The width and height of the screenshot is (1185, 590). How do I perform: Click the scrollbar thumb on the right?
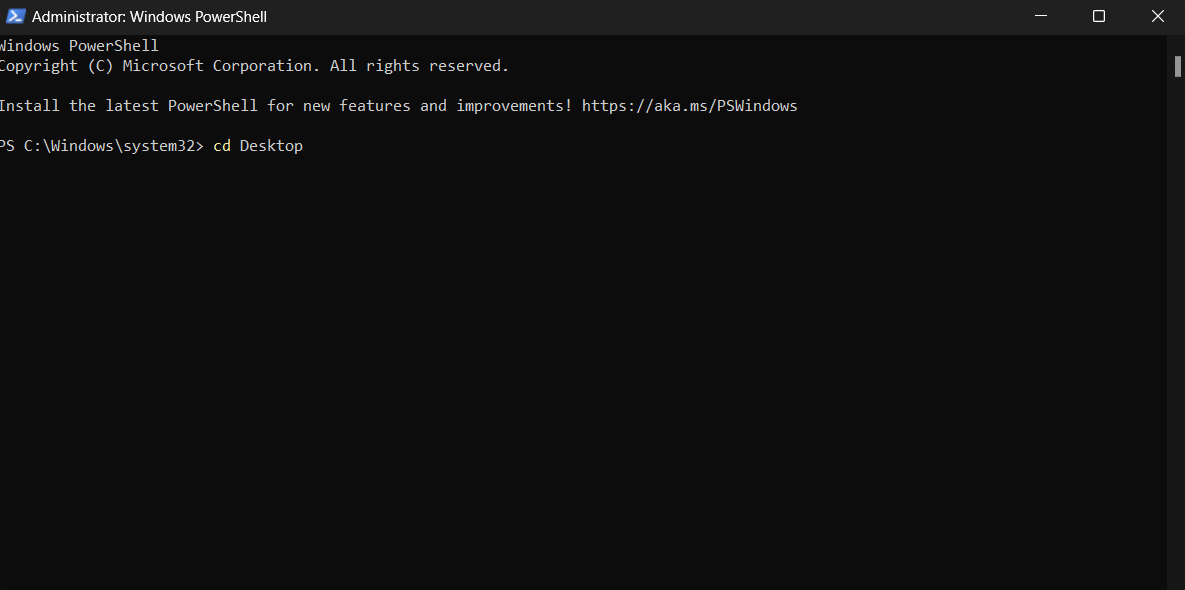click(x=1177, y=67)
